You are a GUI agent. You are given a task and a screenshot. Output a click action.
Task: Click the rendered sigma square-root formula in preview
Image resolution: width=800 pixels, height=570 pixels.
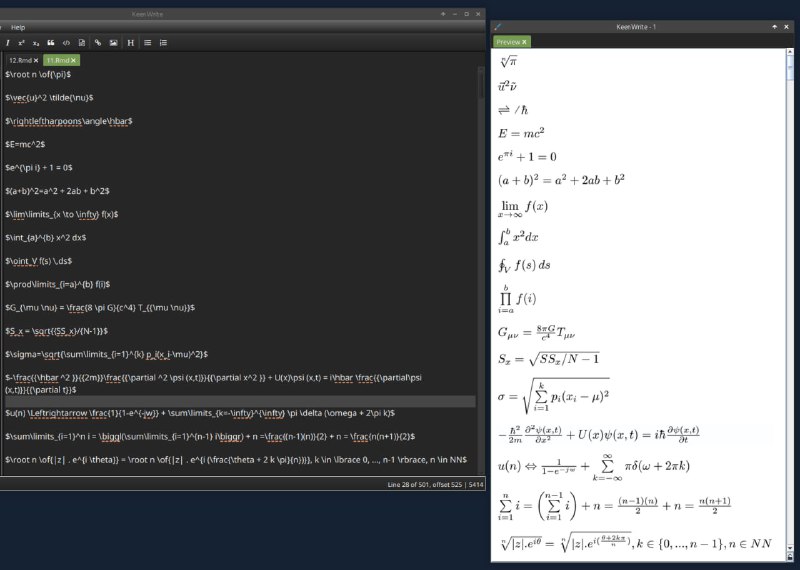[554, 395]
